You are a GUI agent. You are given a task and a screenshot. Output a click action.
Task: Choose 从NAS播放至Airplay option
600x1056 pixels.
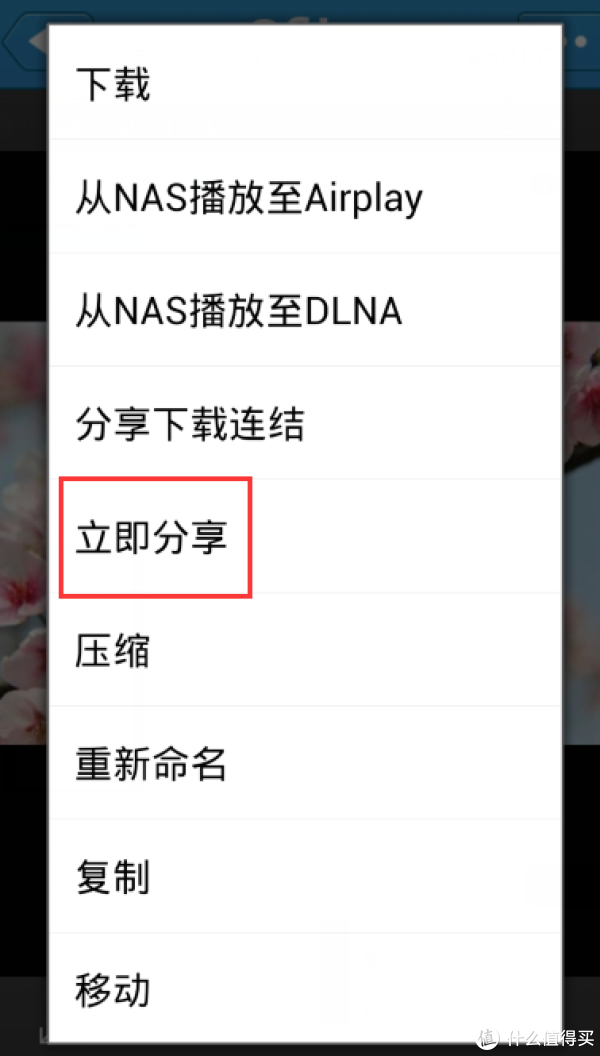coord(304,197)
